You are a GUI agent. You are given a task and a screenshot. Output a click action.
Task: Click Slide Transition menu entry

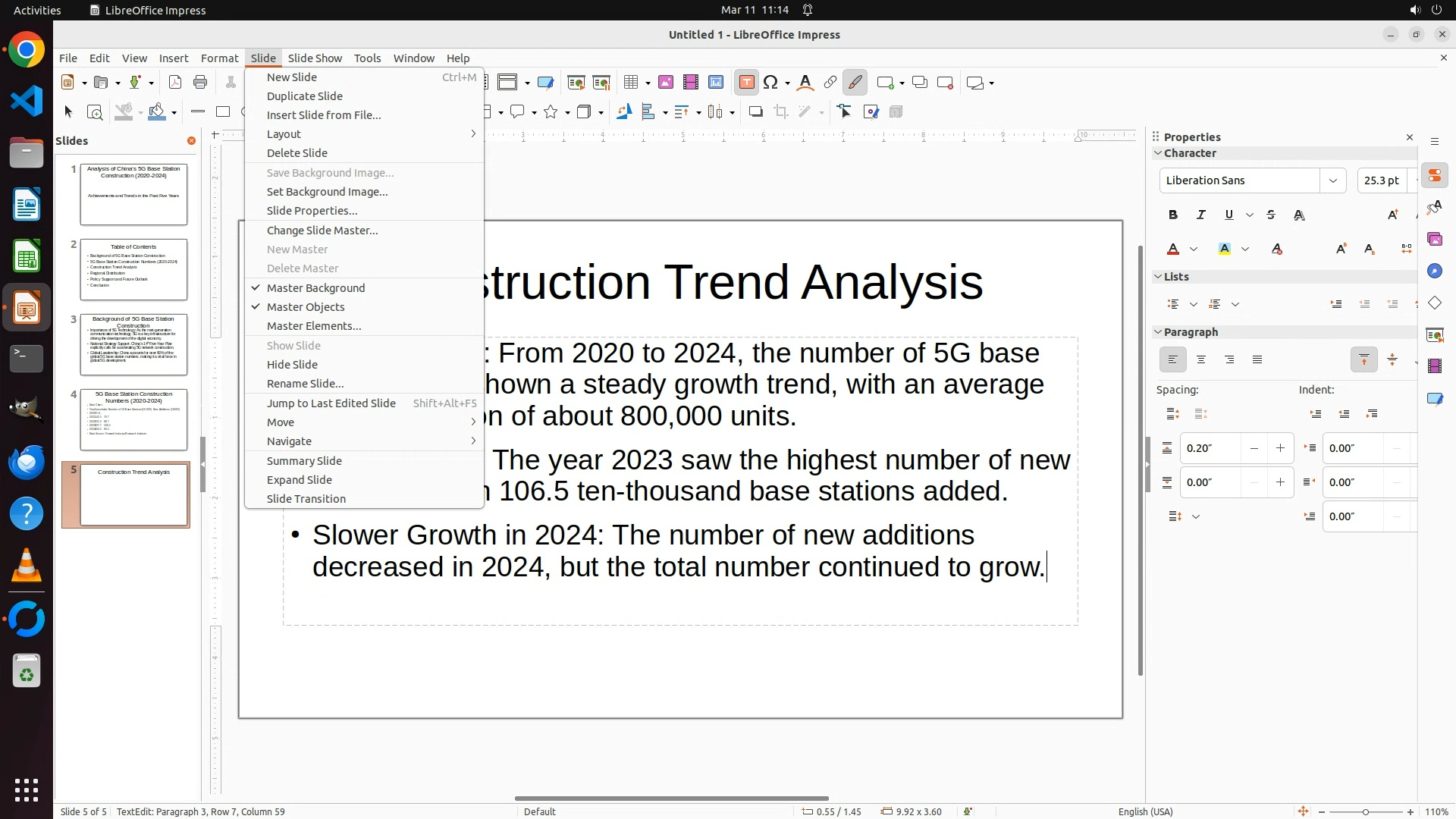(x=306, y=499)
